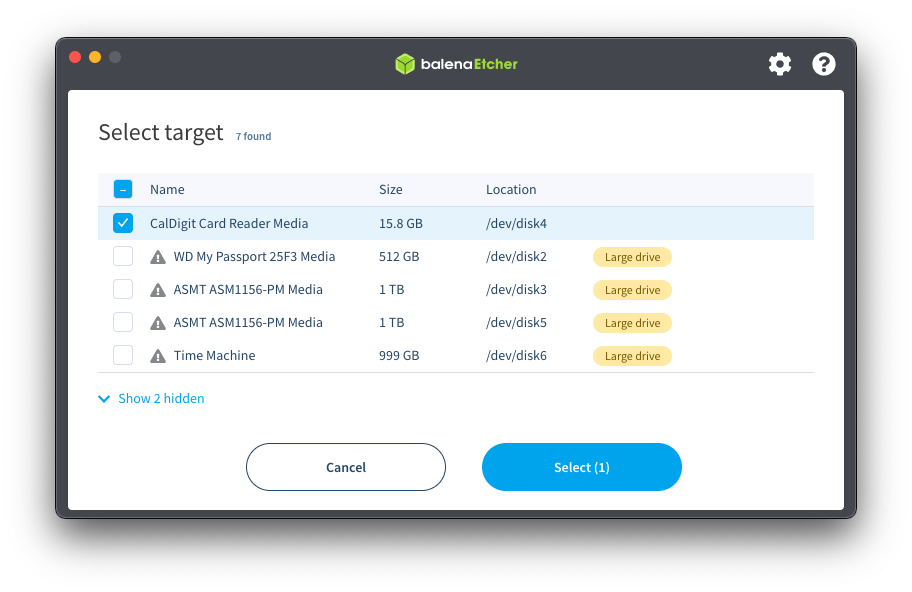This screenshot has height=592, width=912.
Task: Click the Size column header
Action: pyautogui.click(x=390, y=190)
